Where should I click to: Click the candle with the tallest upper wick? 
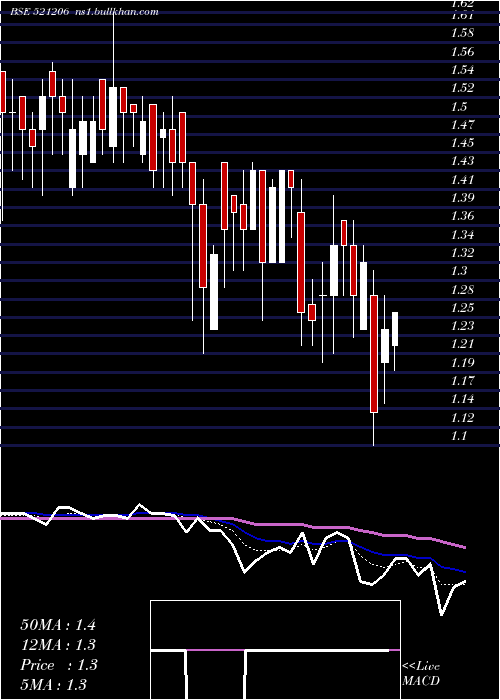(113, 117)
